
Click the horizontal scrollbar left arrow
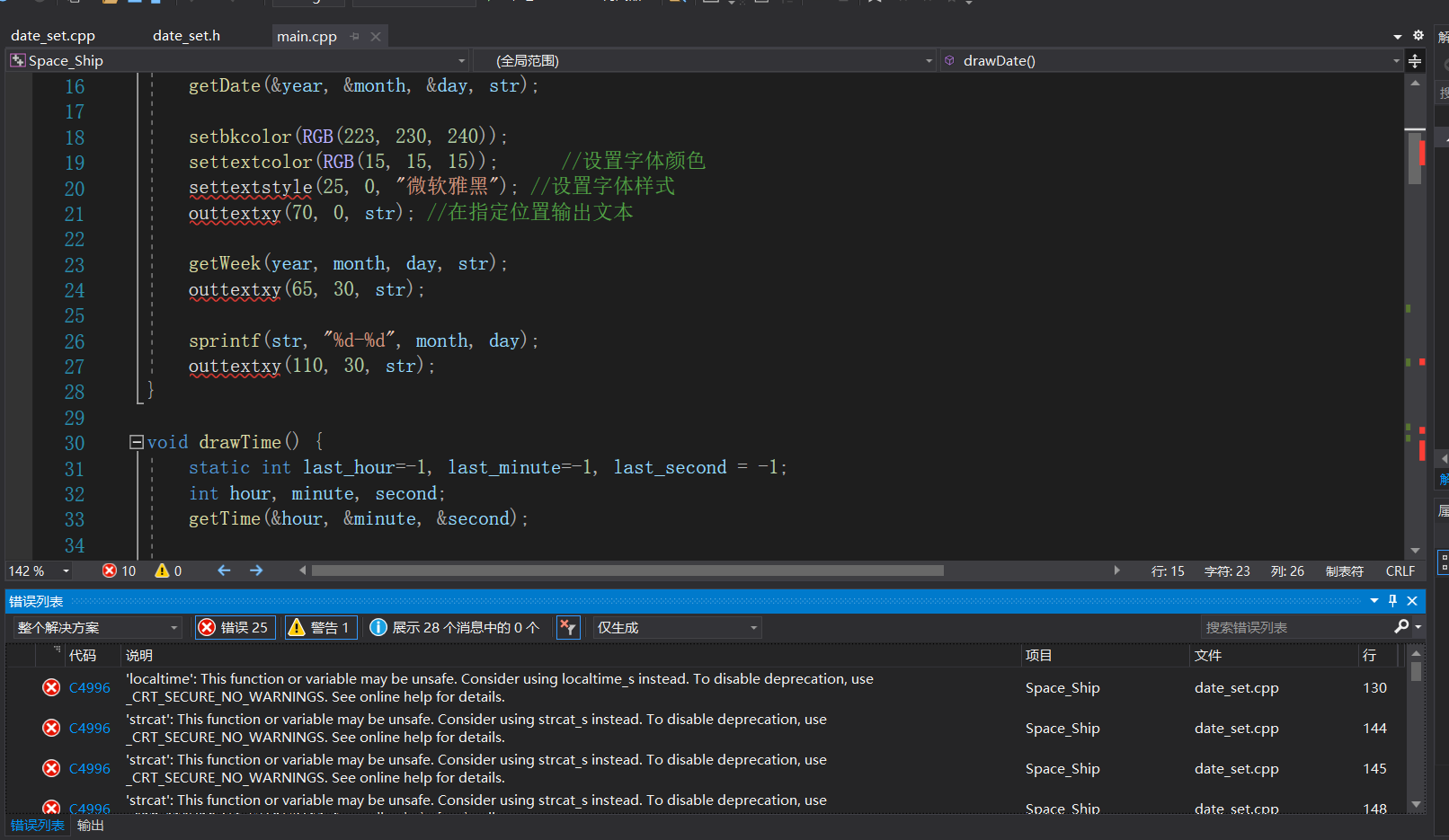click(x=303, y=570)
